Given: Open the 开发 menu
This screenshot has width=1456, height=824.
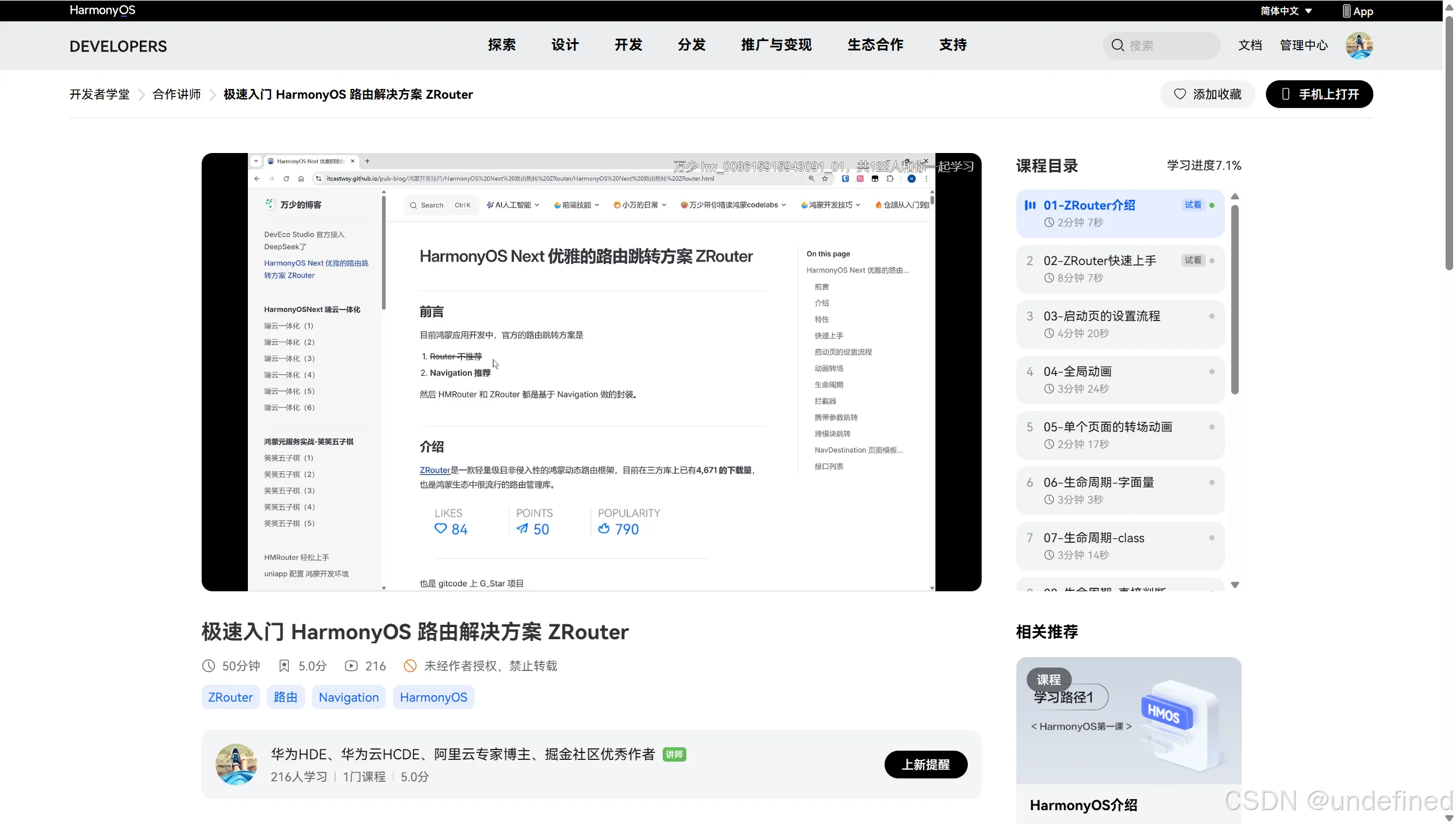Looking at the screenshot, I should 628,45.
